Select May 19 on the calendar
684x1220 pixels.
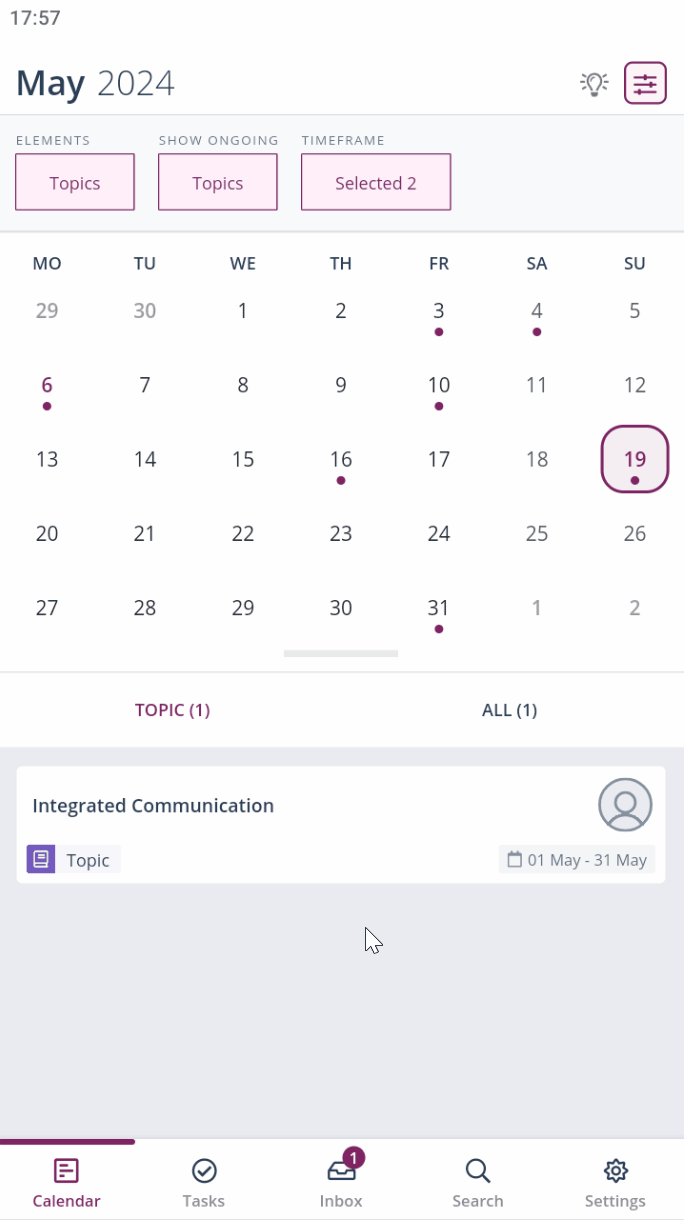tap(635, 460)
